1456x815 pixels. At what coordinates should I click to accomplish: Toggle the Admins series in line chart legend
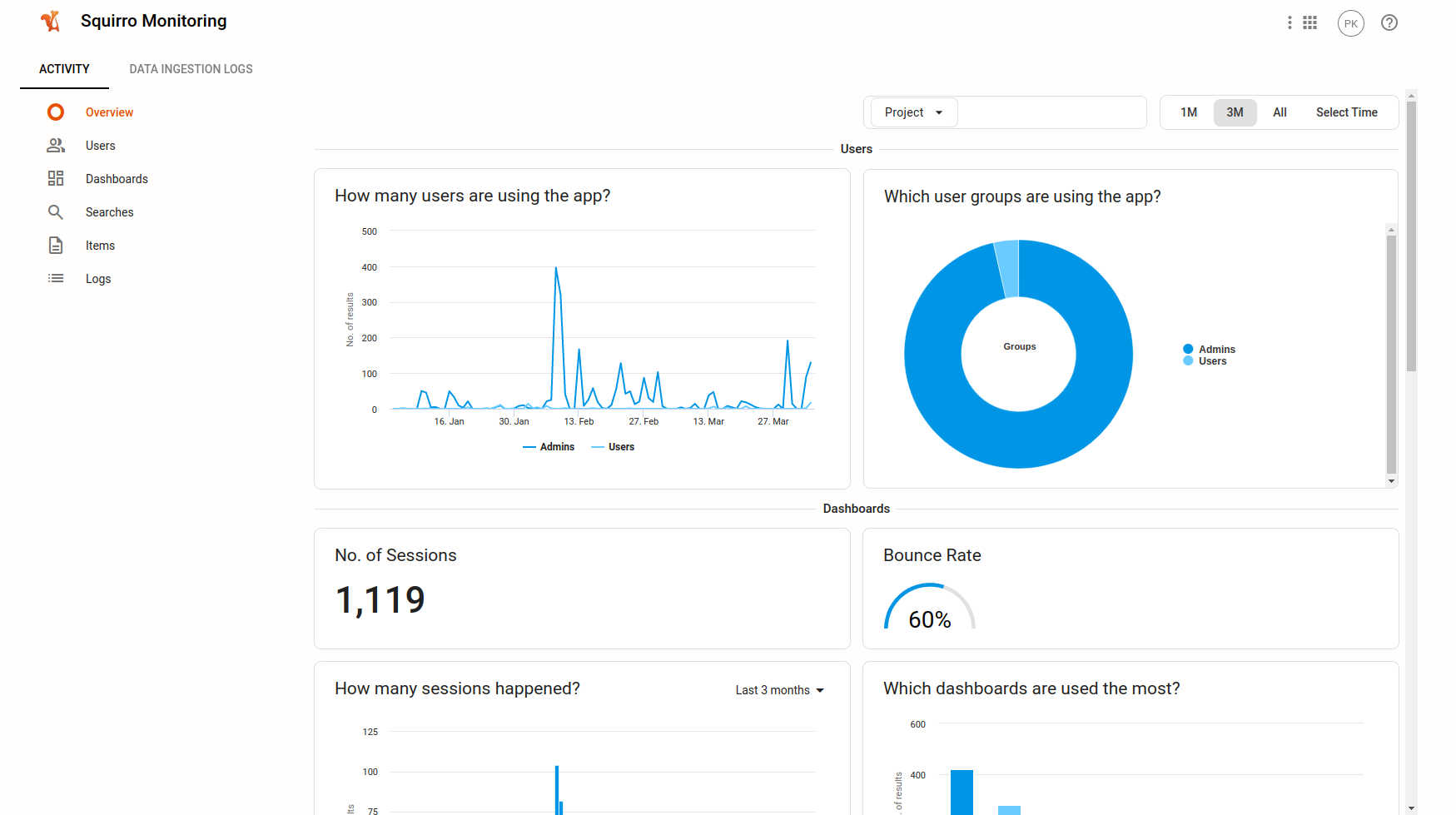click(x=549, y=447)
